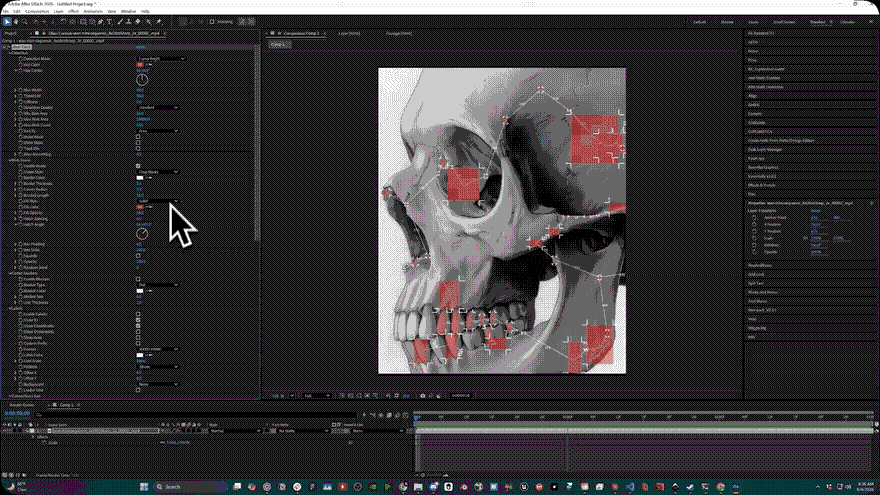Select the Hand tool
The image size is (880, 495).
16,22
